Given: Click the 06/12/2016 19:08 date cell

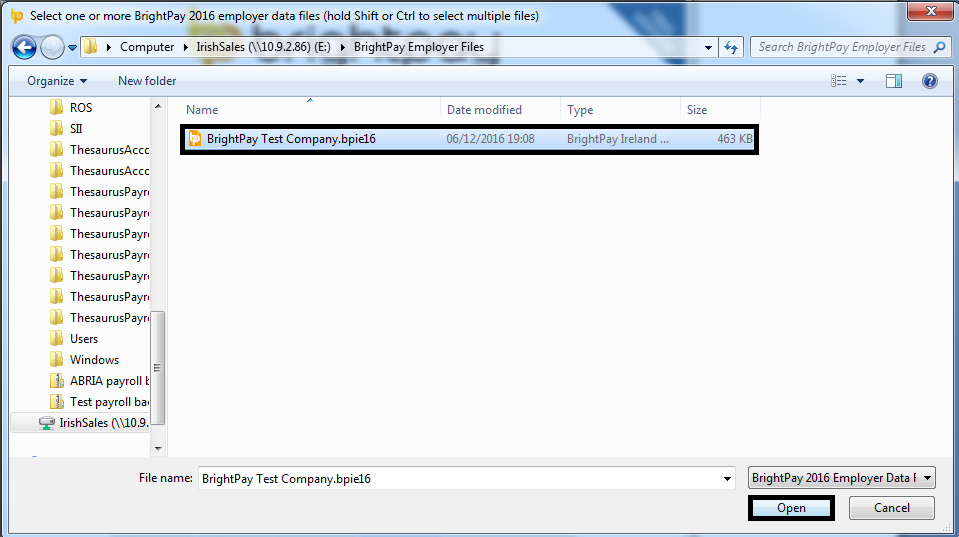Looking at the screenshot, I should [x=491, y=139].
